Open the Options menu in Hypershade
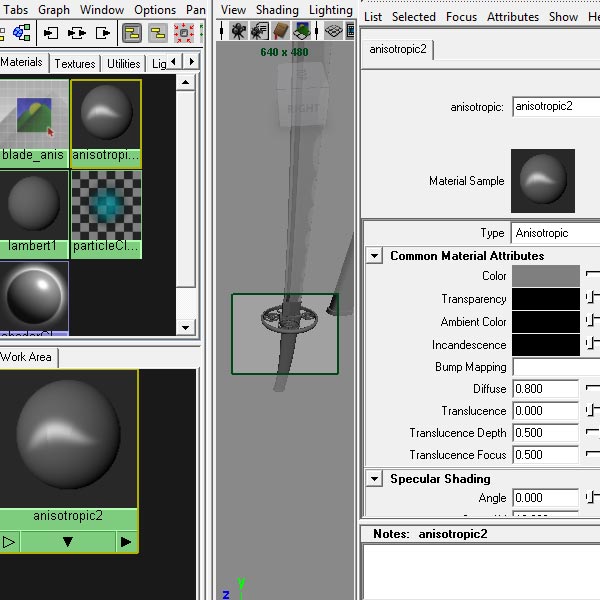 click(x=155, y=10)
